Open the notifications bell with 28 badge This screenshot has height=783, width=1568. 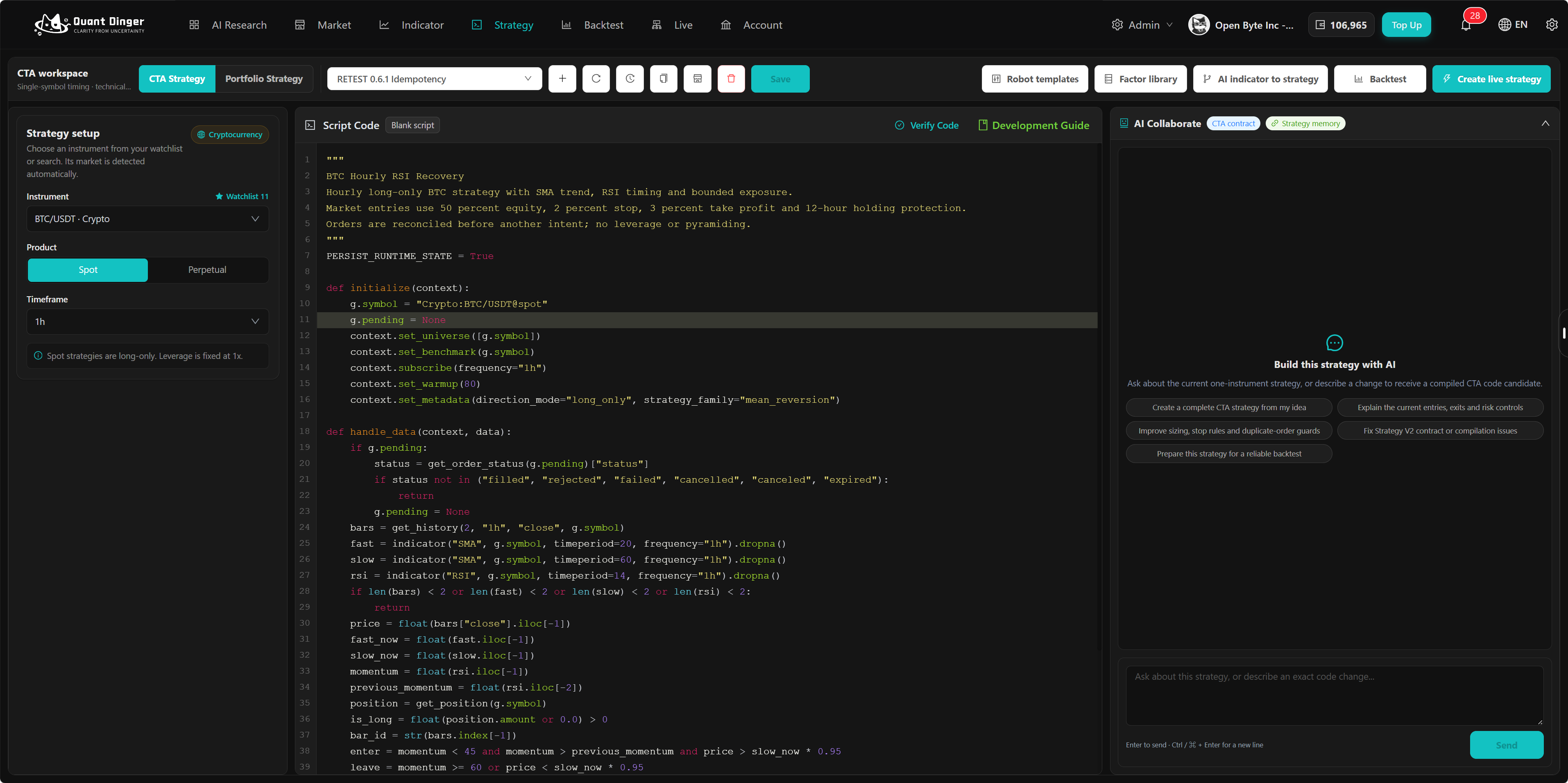[1466, 25]
